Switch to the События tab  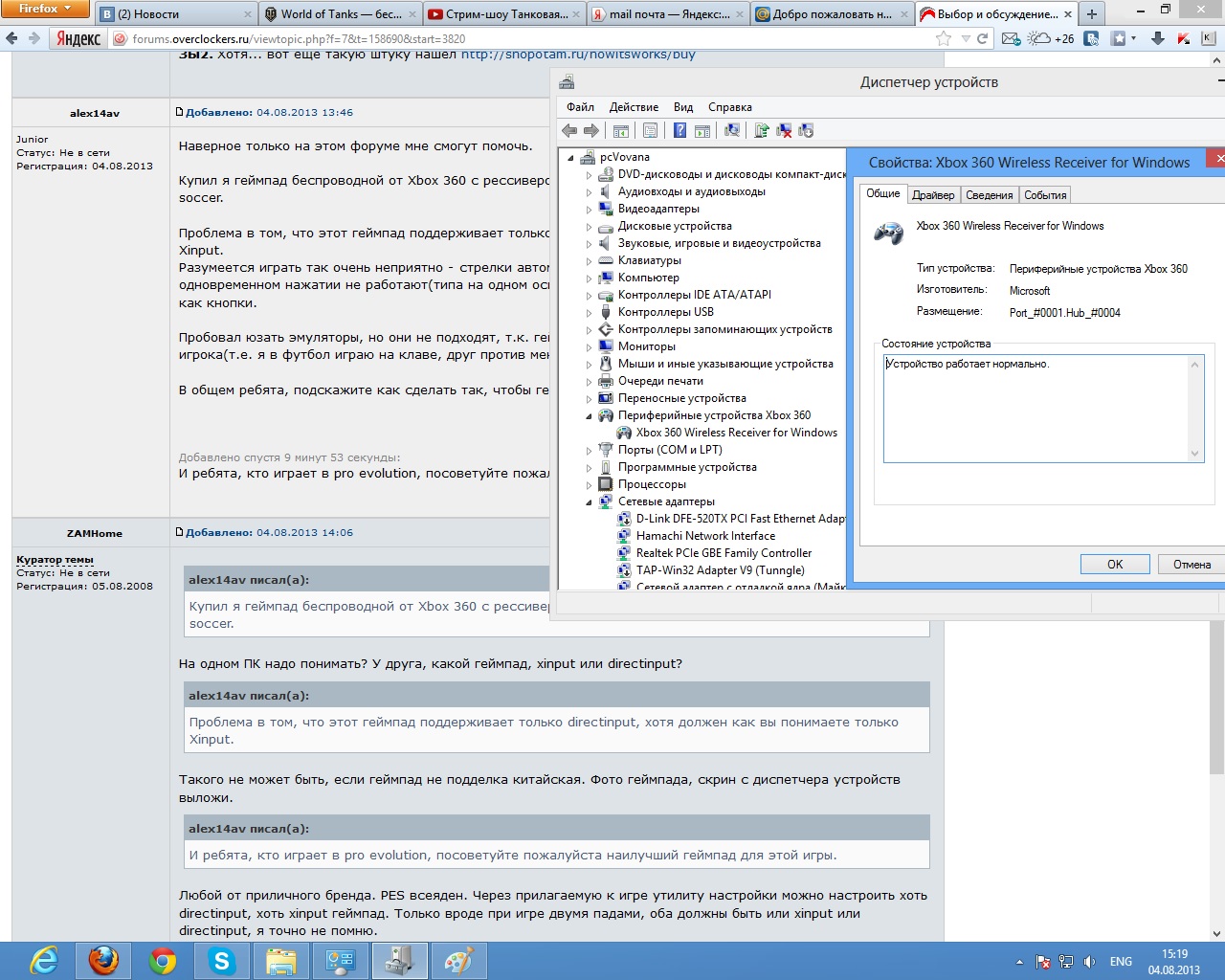(1045, 195)
